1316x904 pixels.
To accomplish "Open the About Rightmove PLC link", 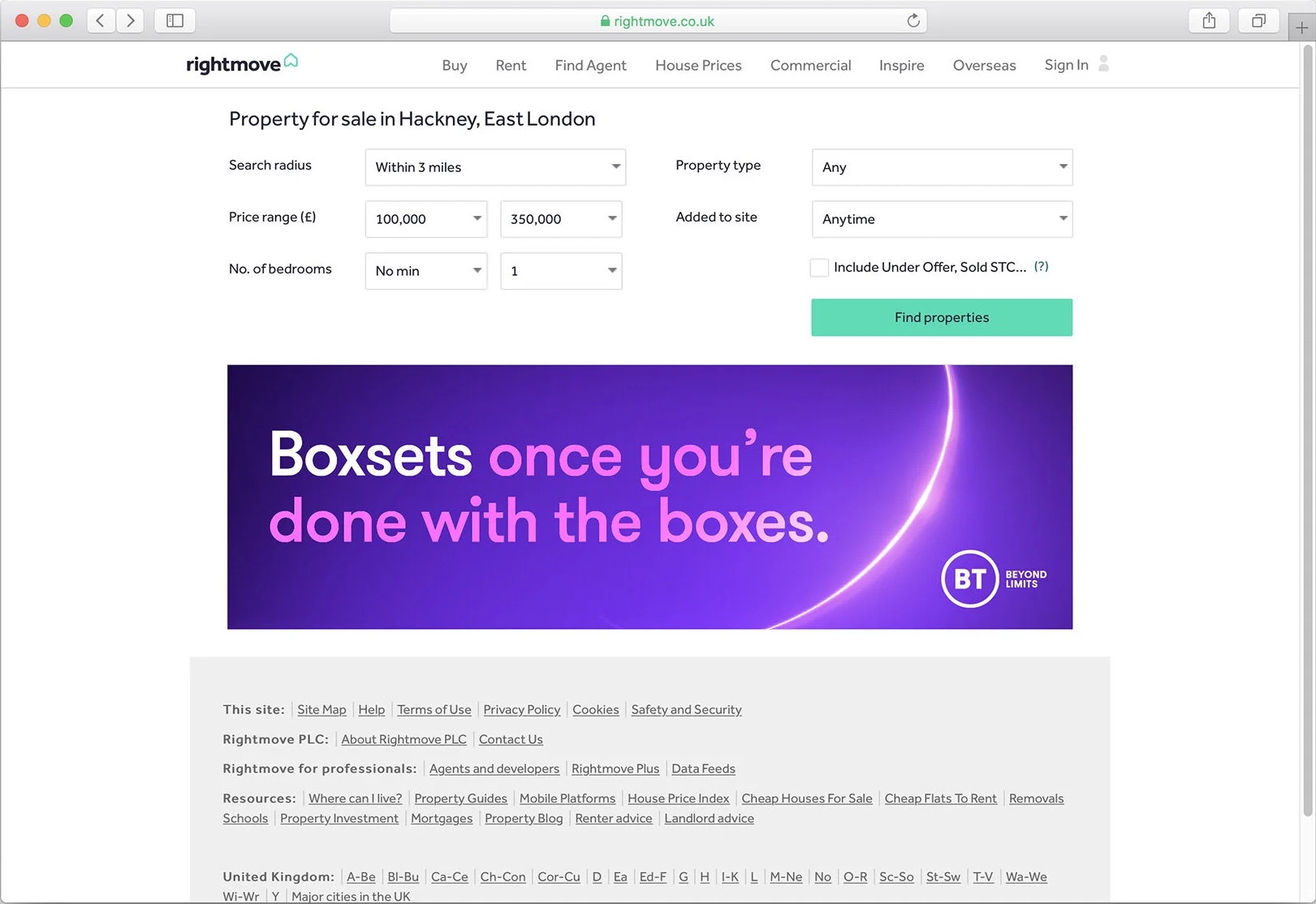I will tap(403, 739).
